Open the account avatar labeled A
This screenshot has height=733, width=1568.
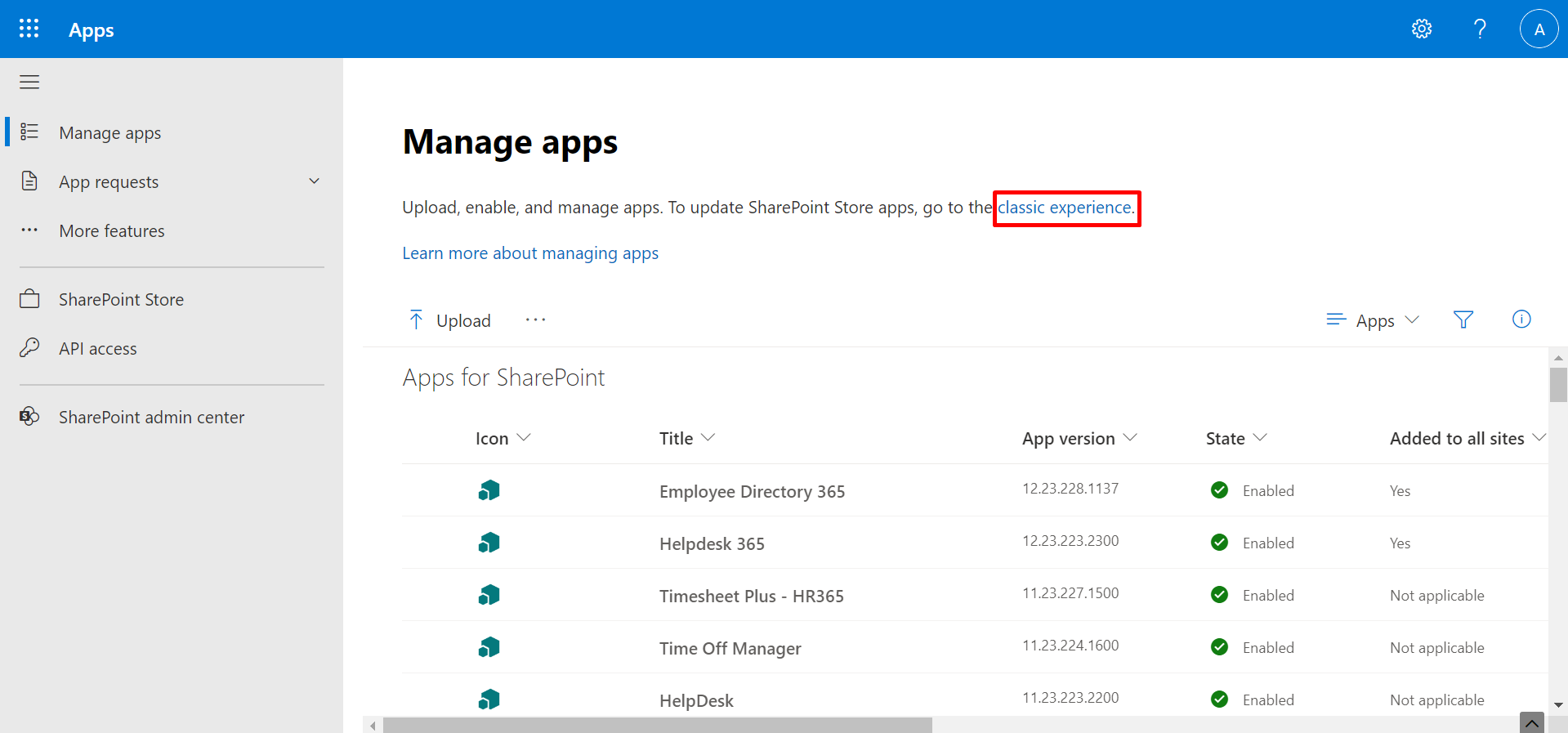pos(1539,29)
